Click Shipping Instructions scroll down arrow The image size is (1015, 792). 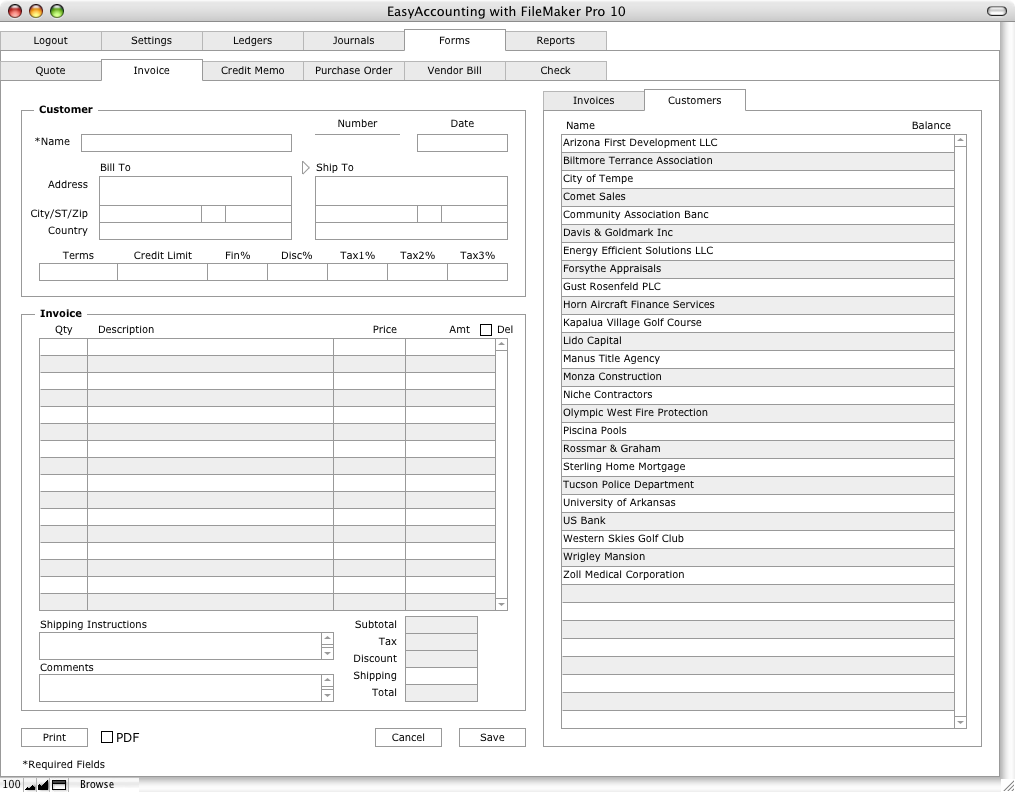point(327,653)
